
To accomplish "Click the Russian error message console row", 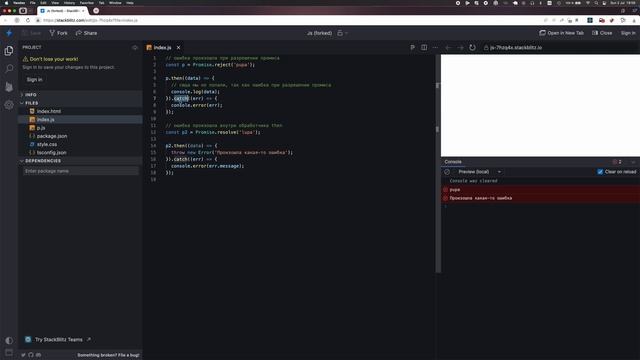I will pyautogui.click(x=540, y=198).
